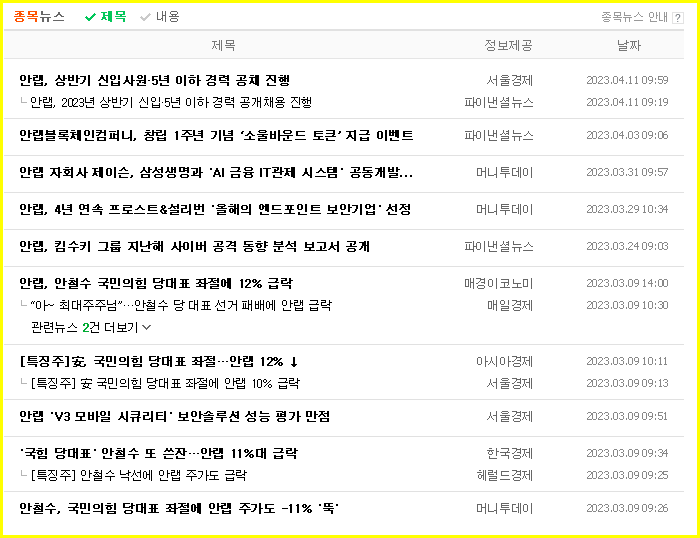Click source 머니투데이 on the 2023.03.29 row

(504, 209)
